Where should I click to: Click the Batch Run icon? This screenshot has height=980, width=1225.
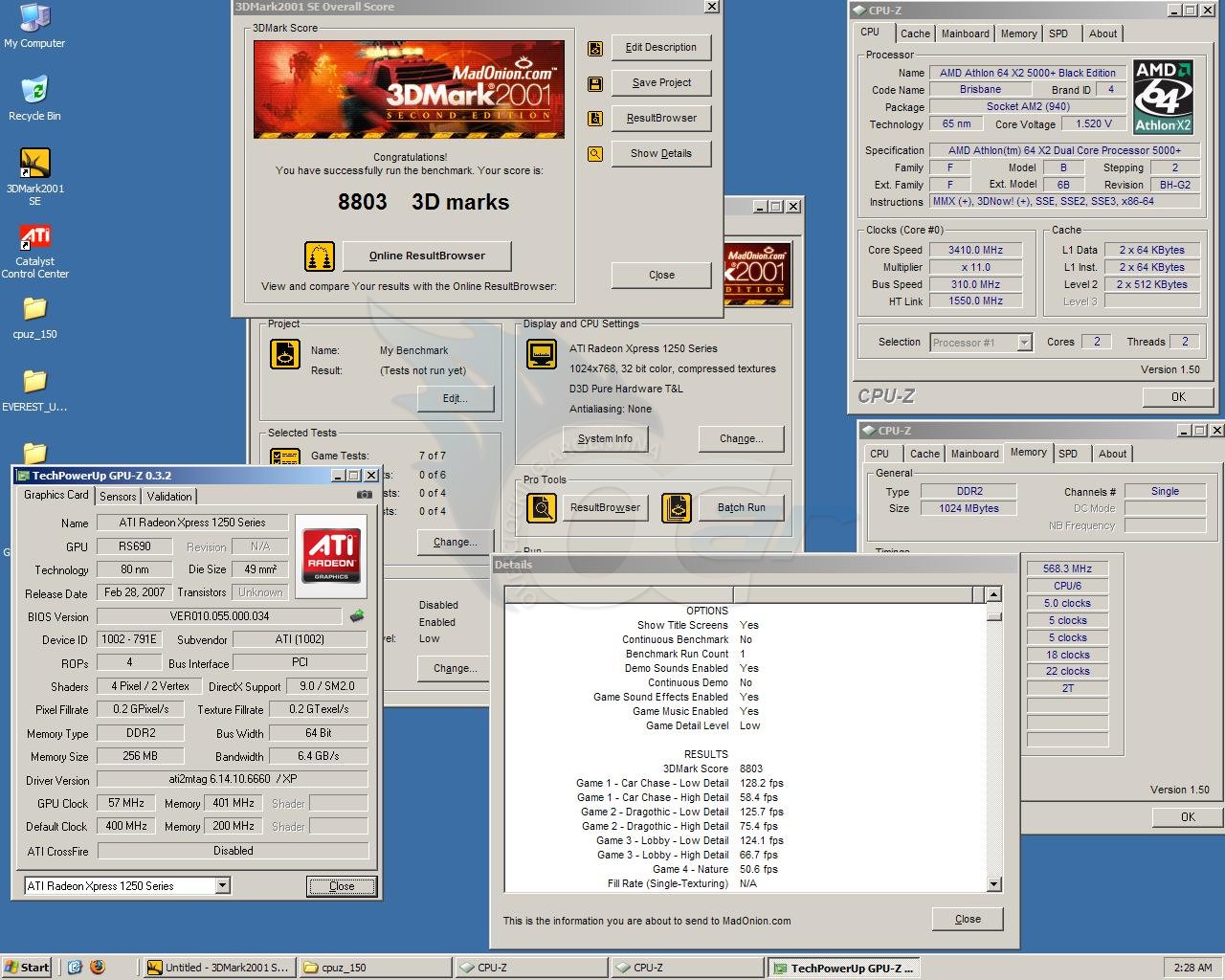pos(676,507)
